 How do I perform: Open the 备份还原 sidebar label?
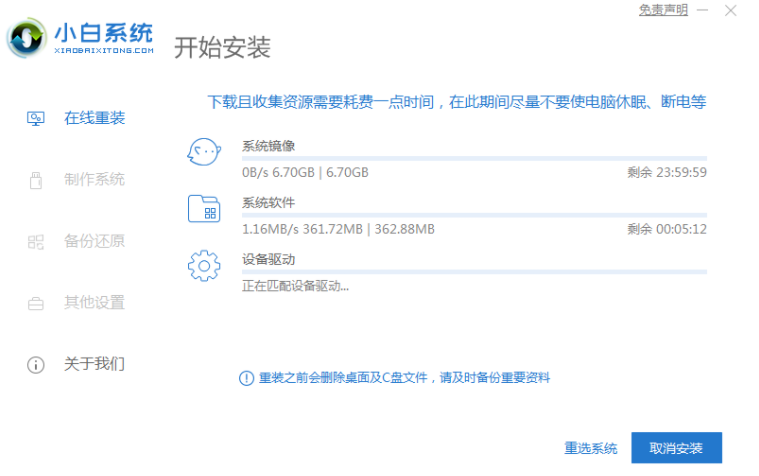pos(94,241)
